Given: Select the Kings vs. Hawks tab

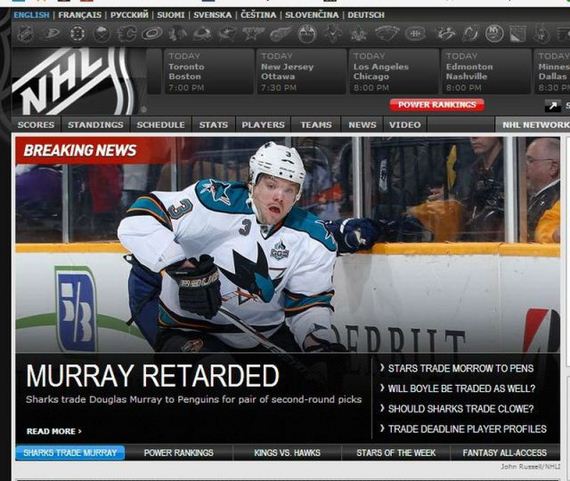Looking at the screenshot, I should tap(287, 453).
